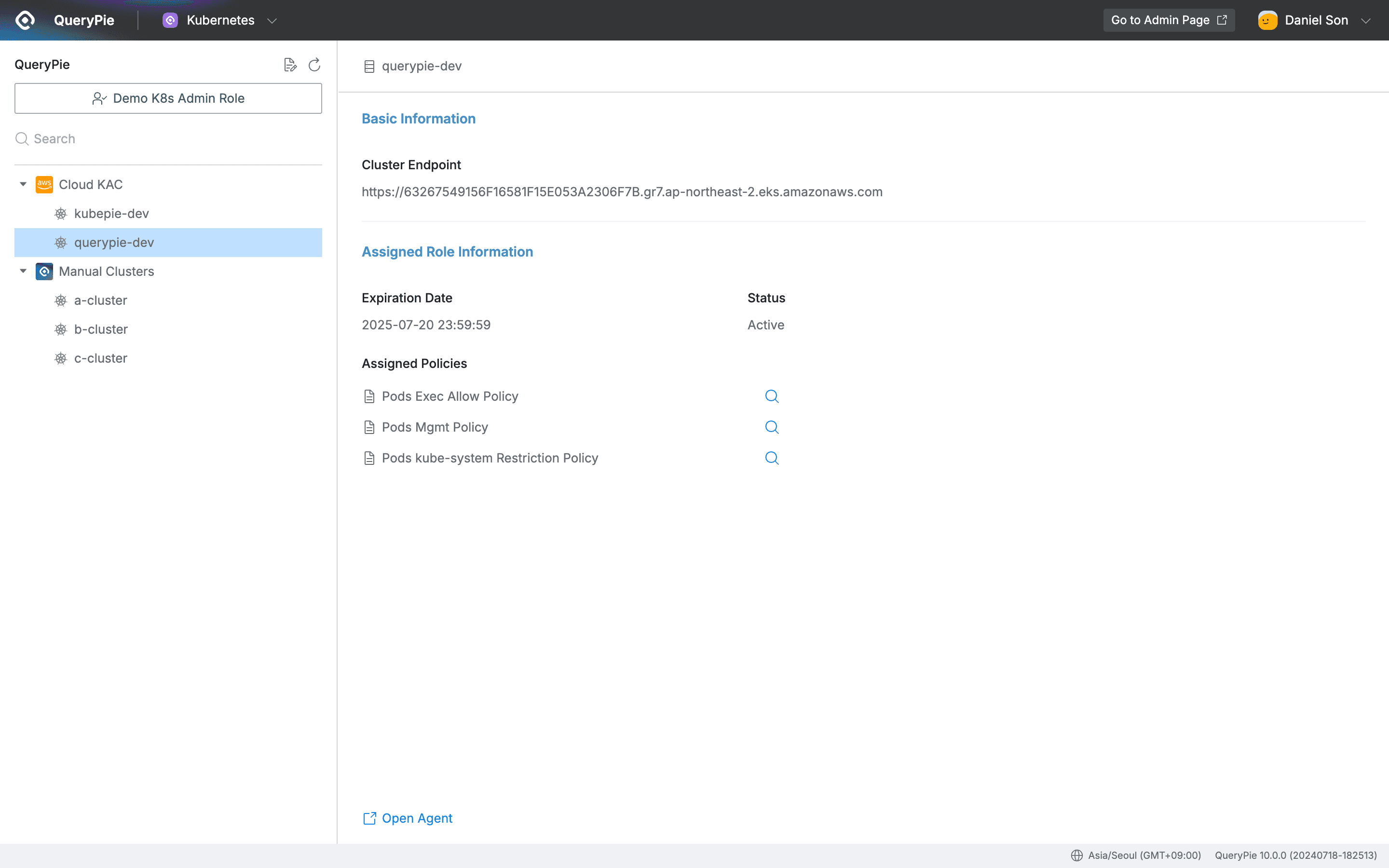This screenshot has height=868, width=1389.
Task: Click the Kubernetes icon next to a-cluster
Action: (x=61, y=300)
